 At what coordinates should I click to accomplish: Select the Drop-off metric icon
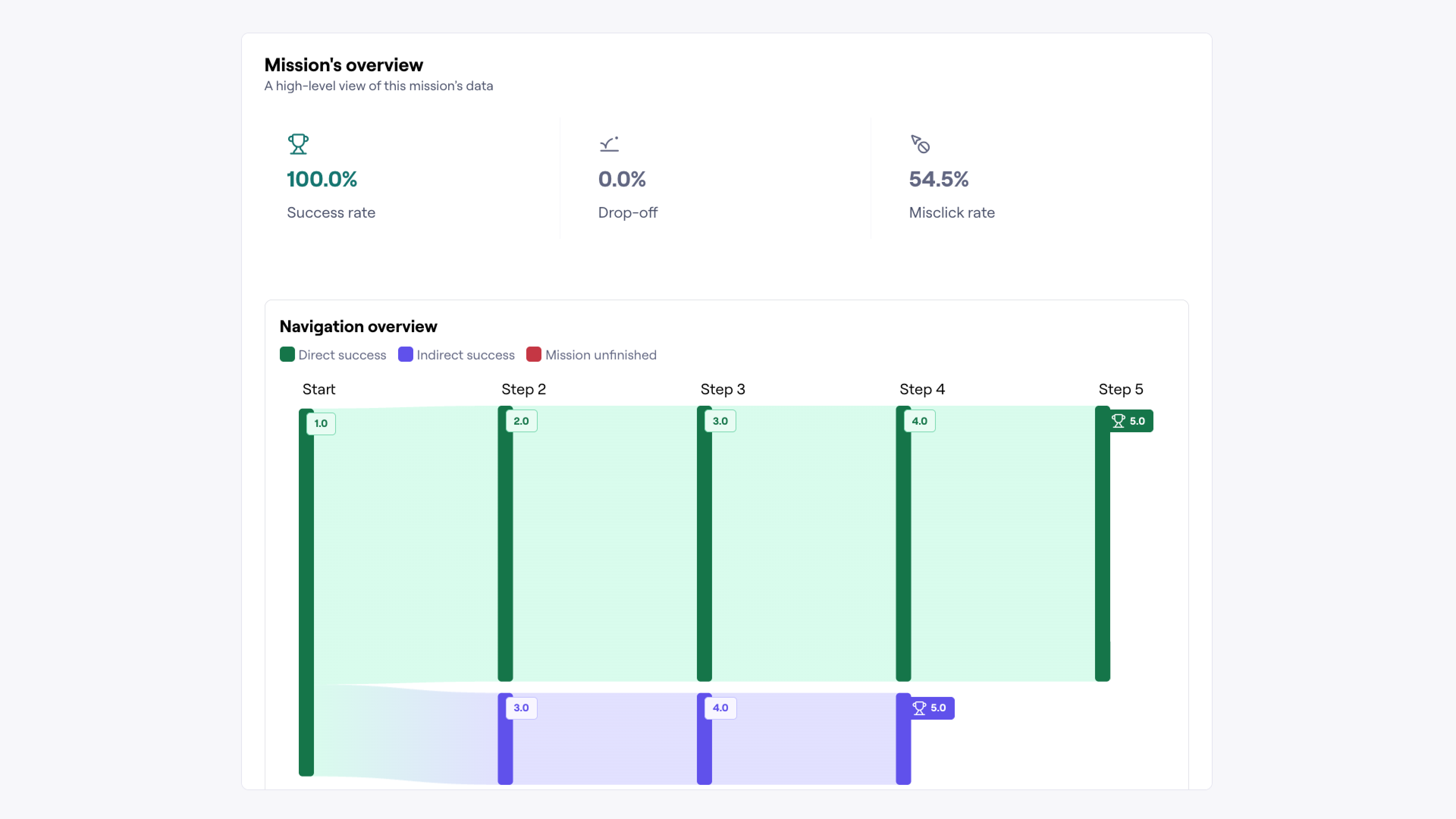(609, 144)
